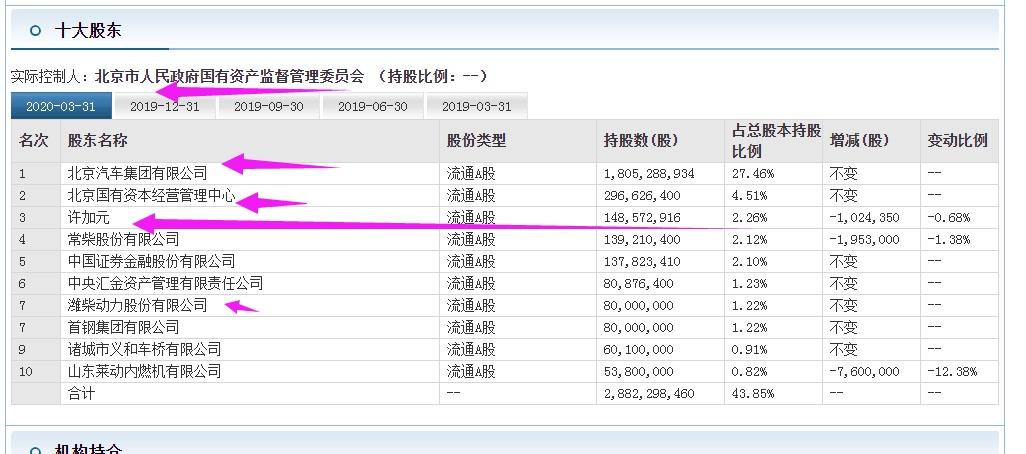
Task: Open the 2019-06-30 date tab
Action: [373, 106]
